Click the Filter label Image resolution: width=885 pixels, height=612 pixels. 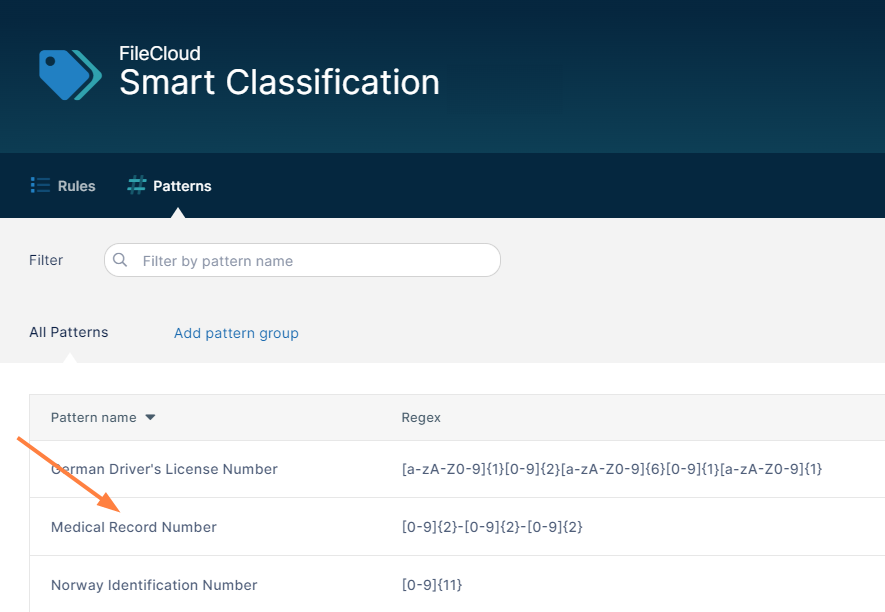tap(46, 260)
